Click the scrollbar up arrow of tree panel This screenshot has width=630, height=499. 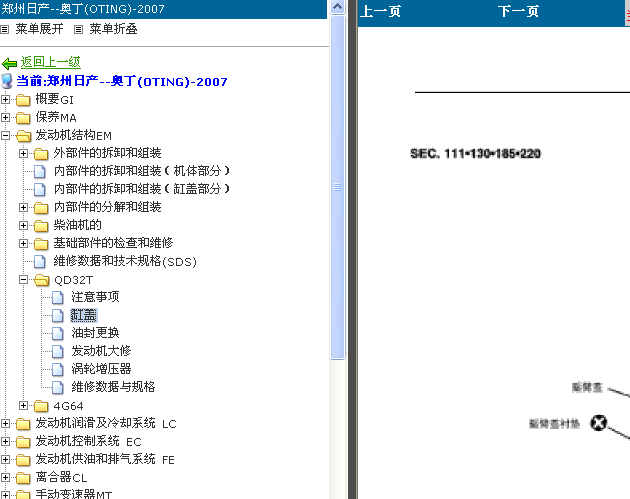[338, 7]
